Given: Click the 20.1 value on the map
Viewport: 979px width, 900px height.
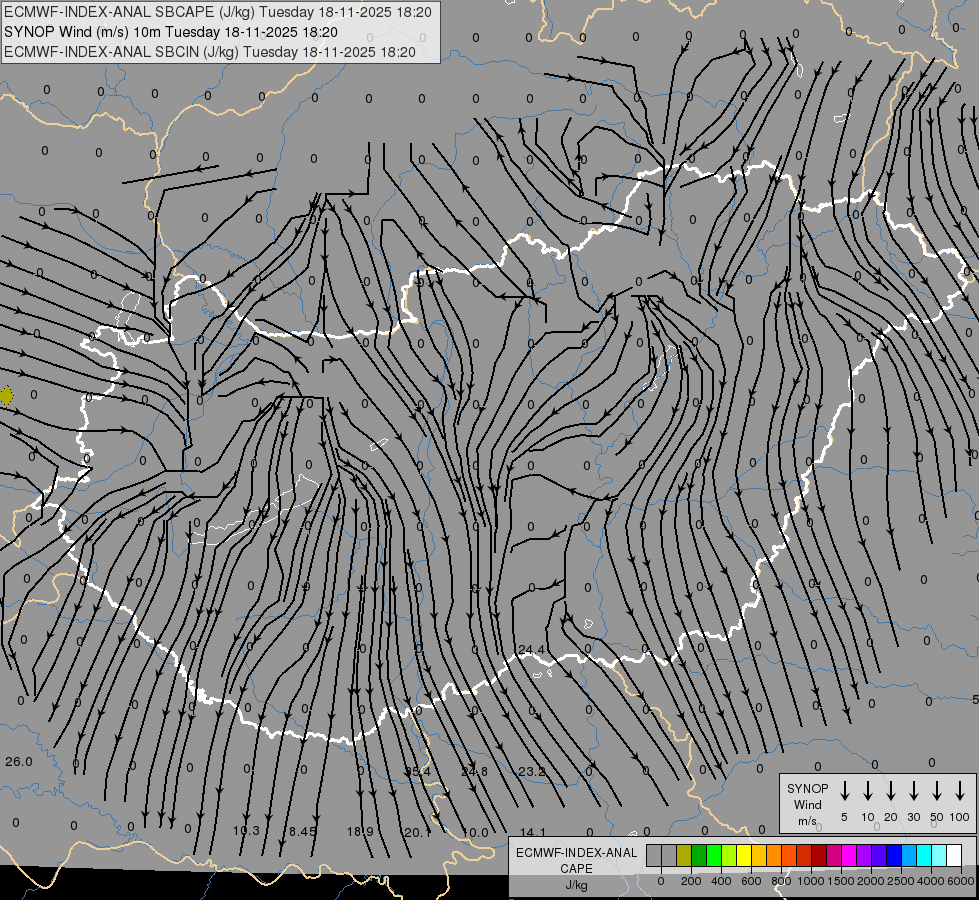Looking at the screenshot, I should [x=418, y=832].
